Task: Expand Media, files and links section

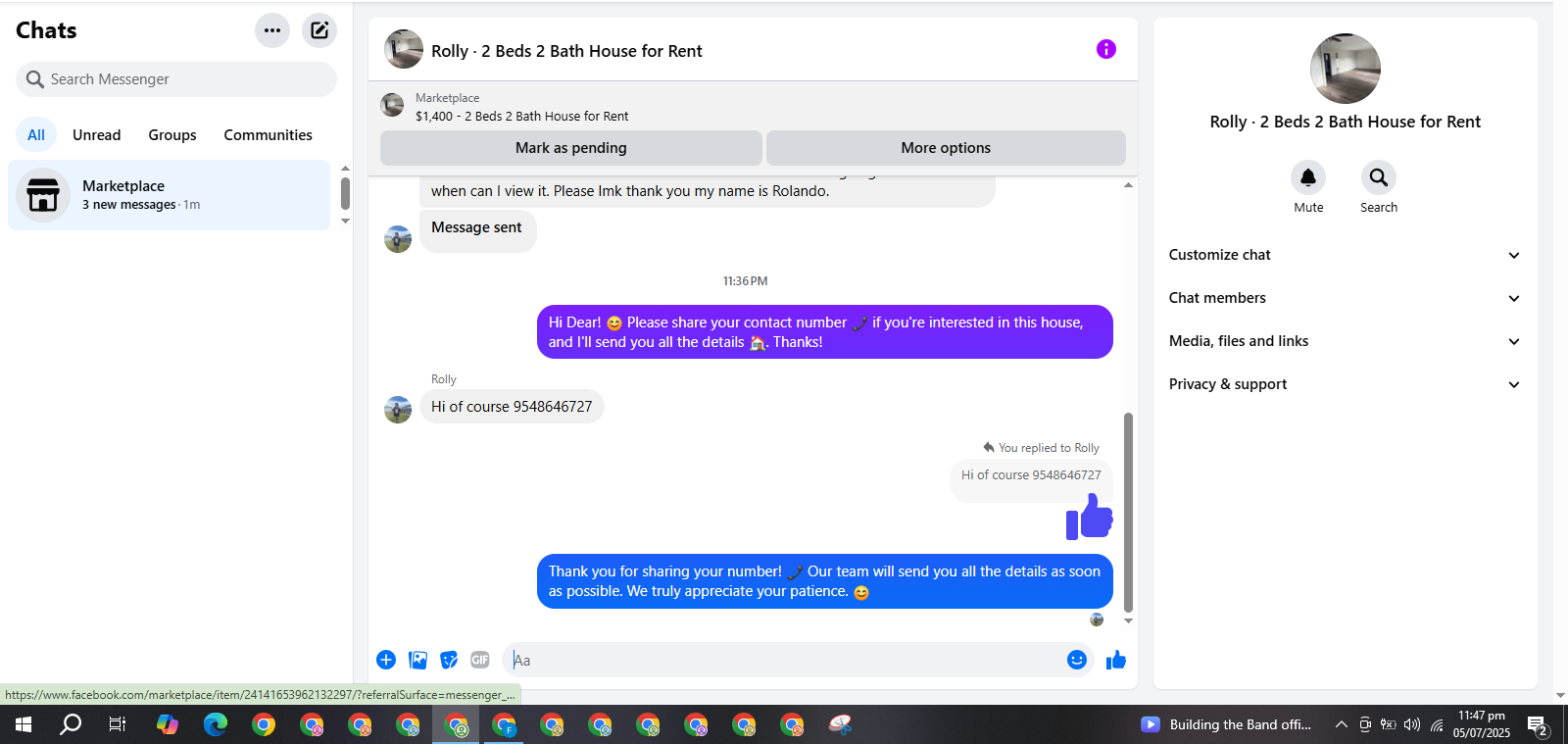Action: pos(1345,341)
